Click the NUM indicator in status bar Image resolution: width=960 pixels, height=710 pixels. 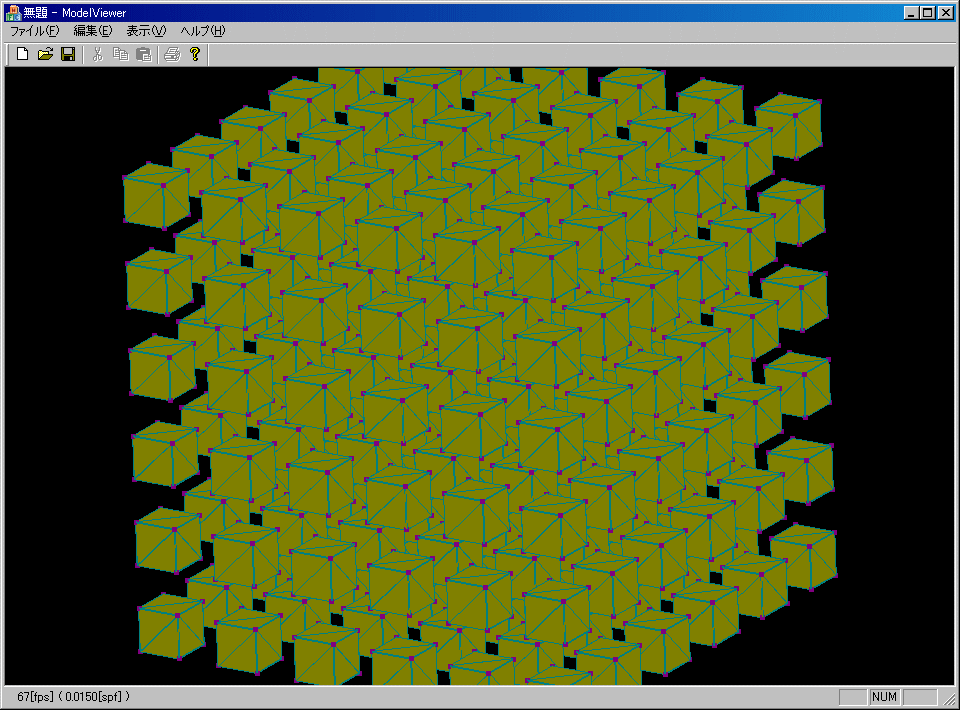tap(884, 697)
